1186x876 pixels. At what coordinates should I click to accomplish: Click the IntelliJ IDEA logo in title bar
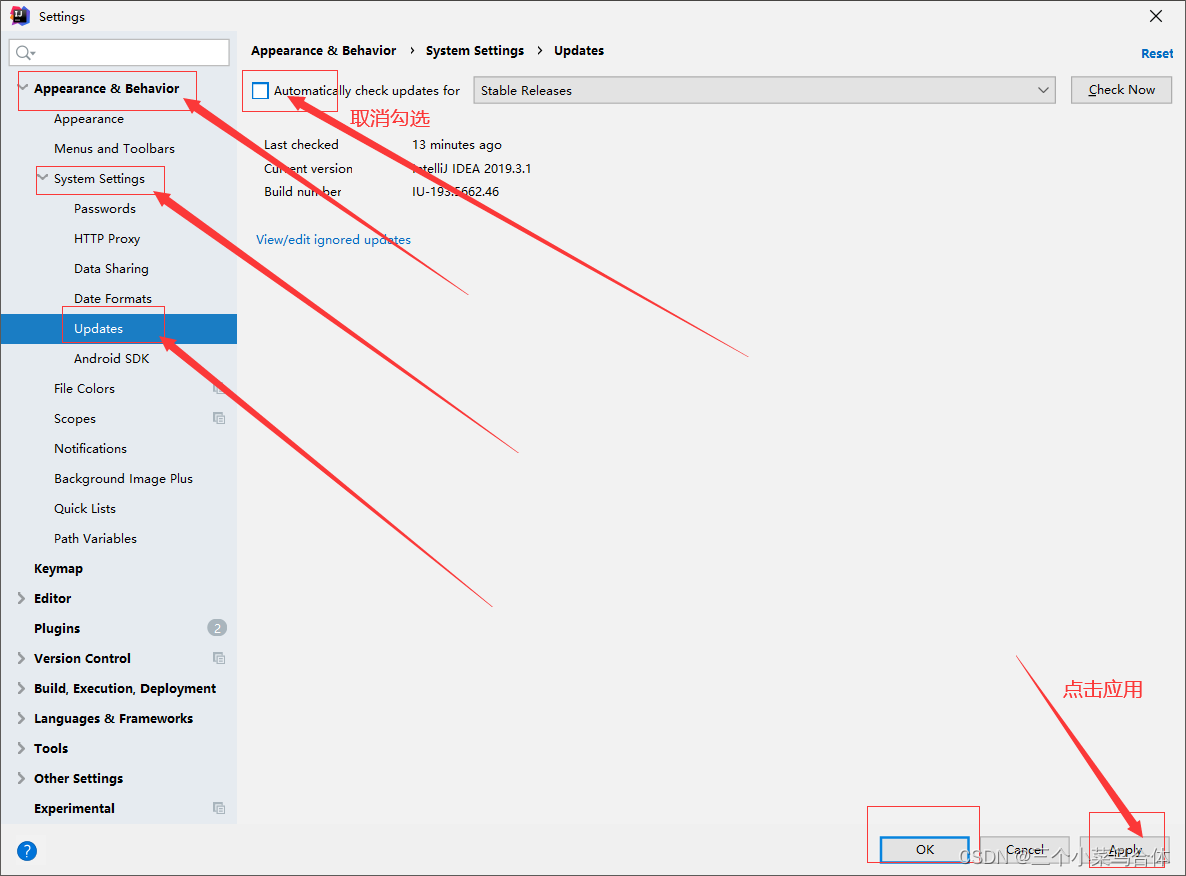[x=20, y=16]
